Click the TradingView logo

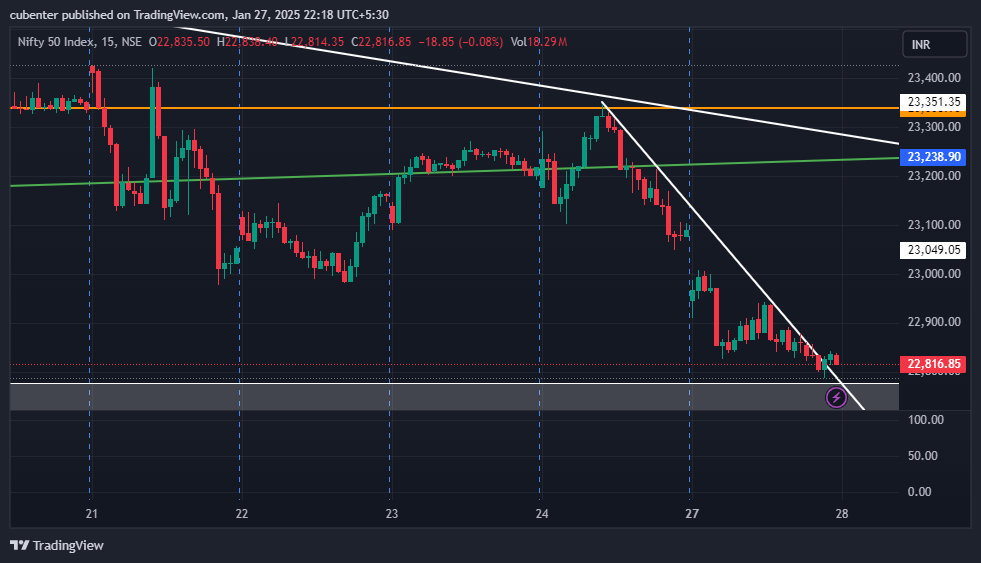tap(57, 545)
